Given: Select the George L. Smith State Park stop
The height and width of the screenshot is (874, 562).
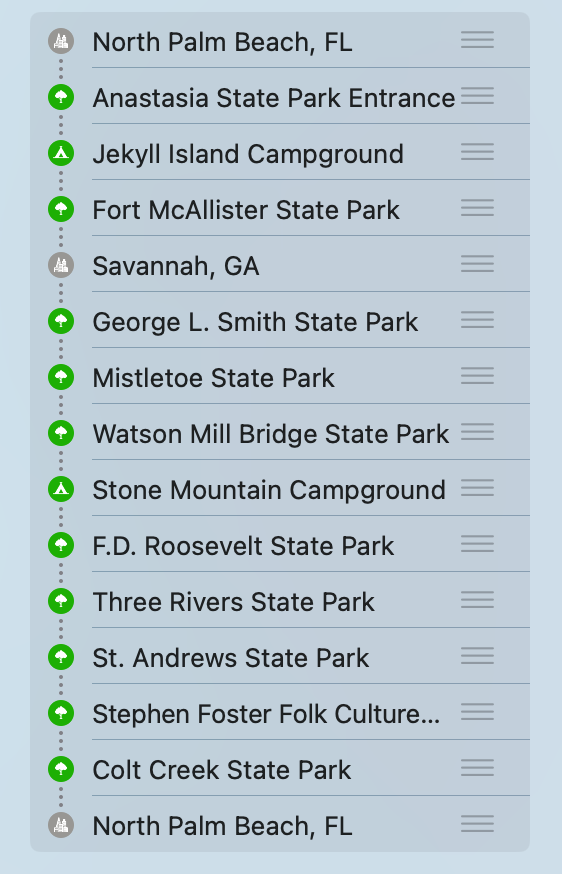Looking at the screenshot, I should (x=280, y=322).
